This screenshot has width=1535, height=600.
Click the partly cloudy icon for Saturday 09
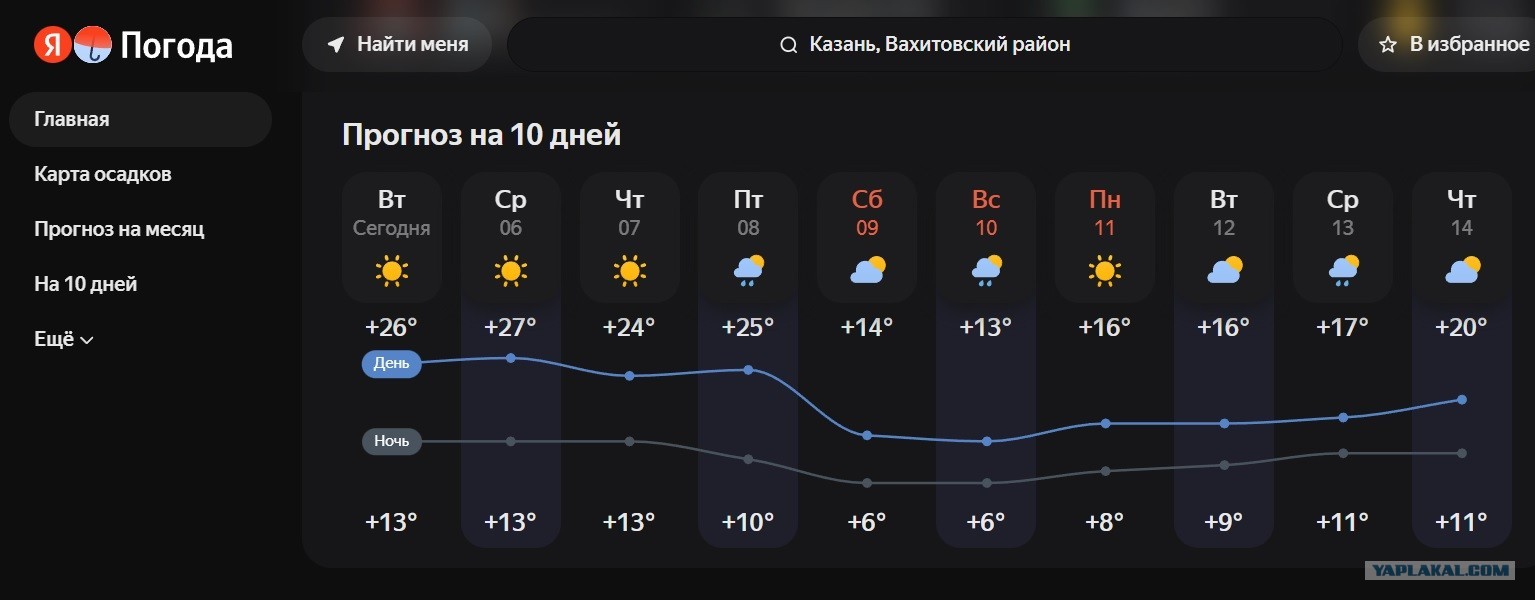tap(867, 270)
